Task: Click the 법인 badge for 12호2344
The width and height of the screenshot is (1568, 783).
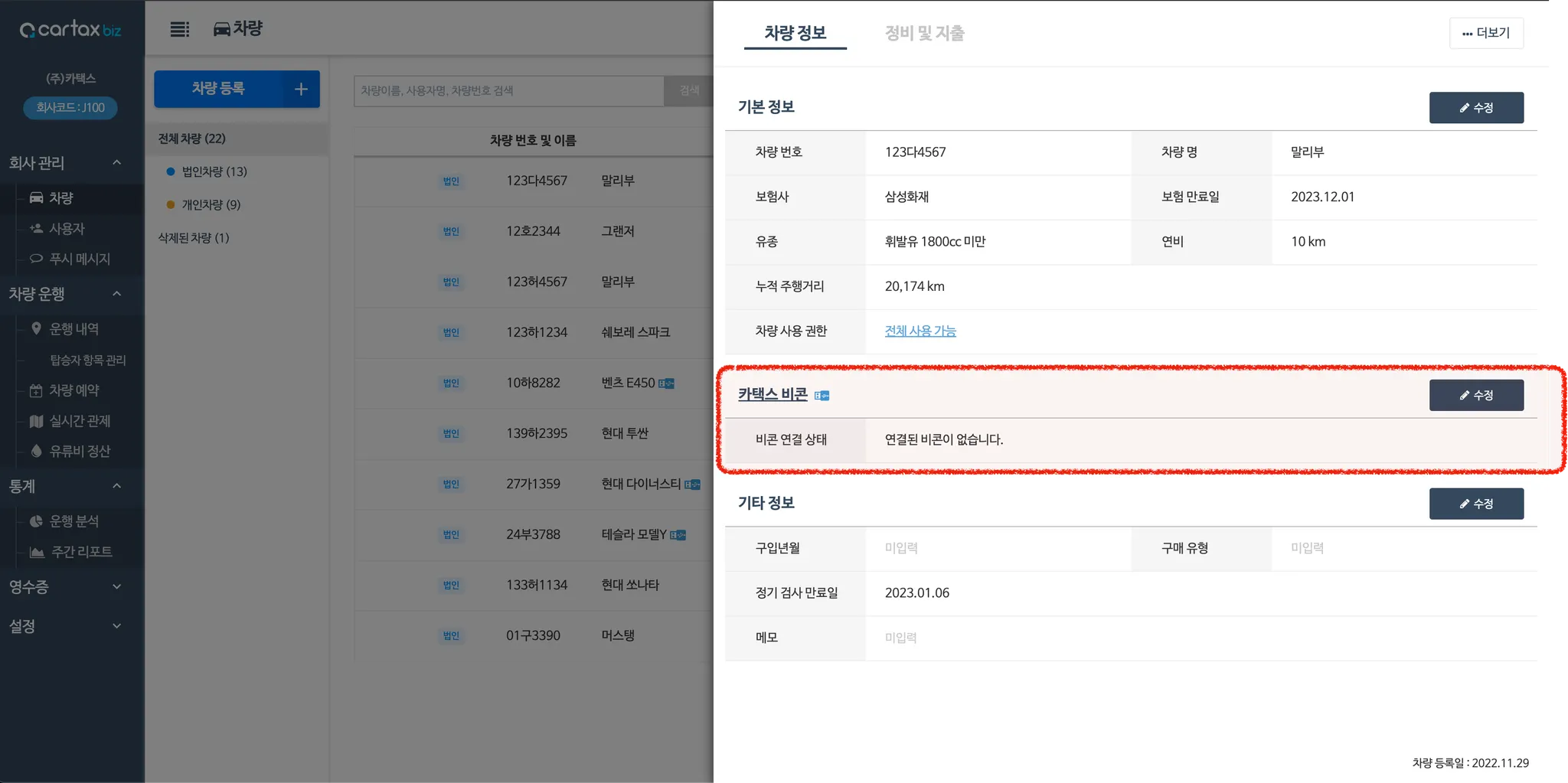Action: pos(451,232)
